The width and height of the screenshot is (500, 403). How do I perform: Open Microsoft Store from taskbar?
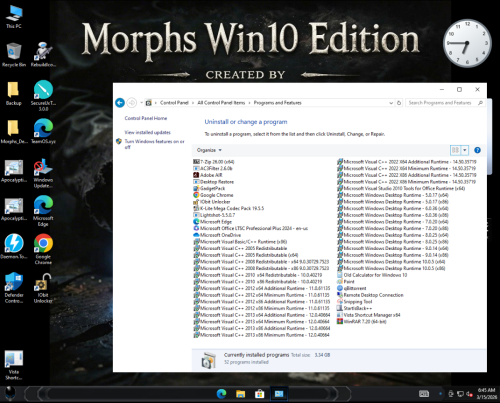click(x=260, y=394)
